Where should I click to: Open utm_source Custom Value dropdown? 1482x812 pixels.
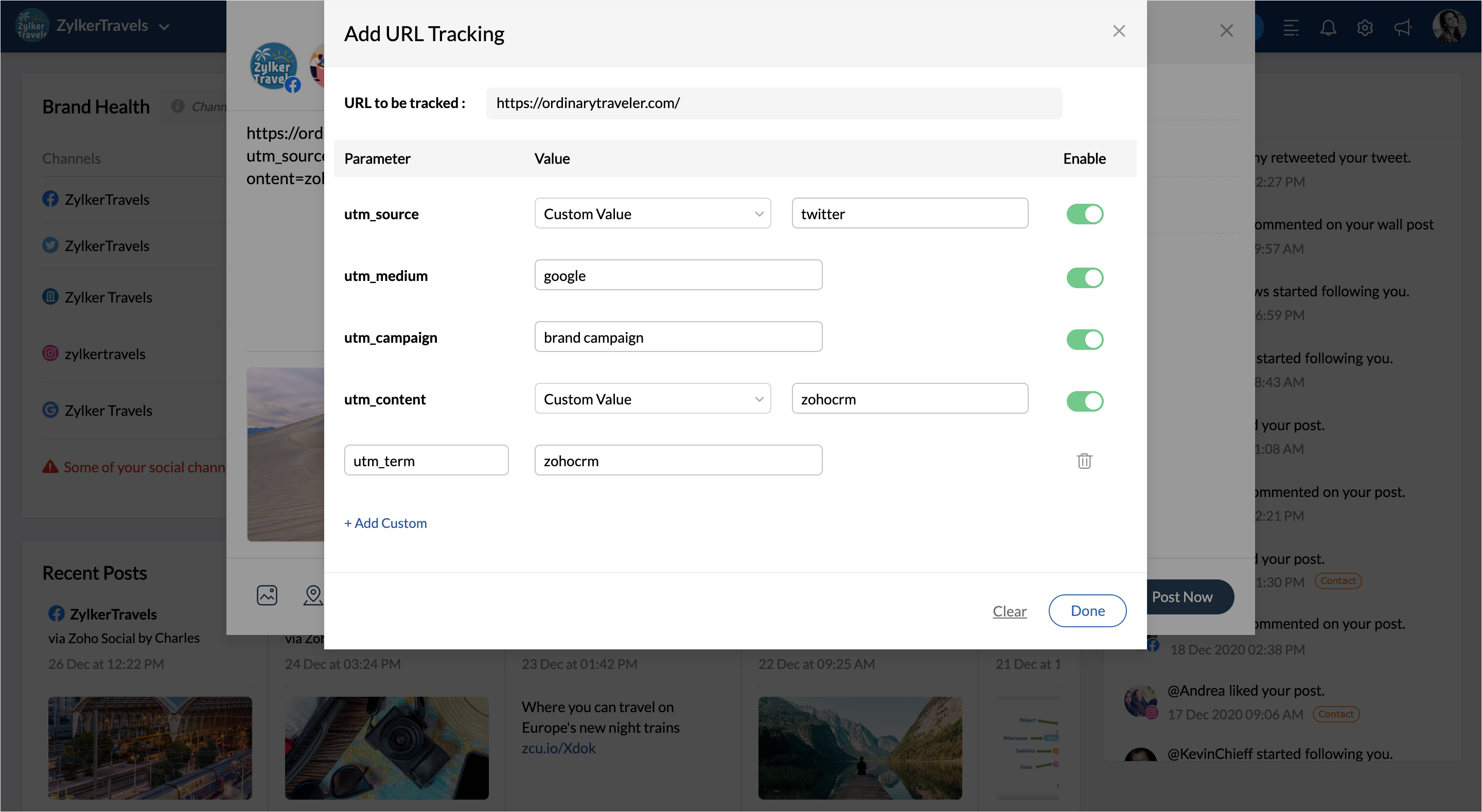pos(652,214)
